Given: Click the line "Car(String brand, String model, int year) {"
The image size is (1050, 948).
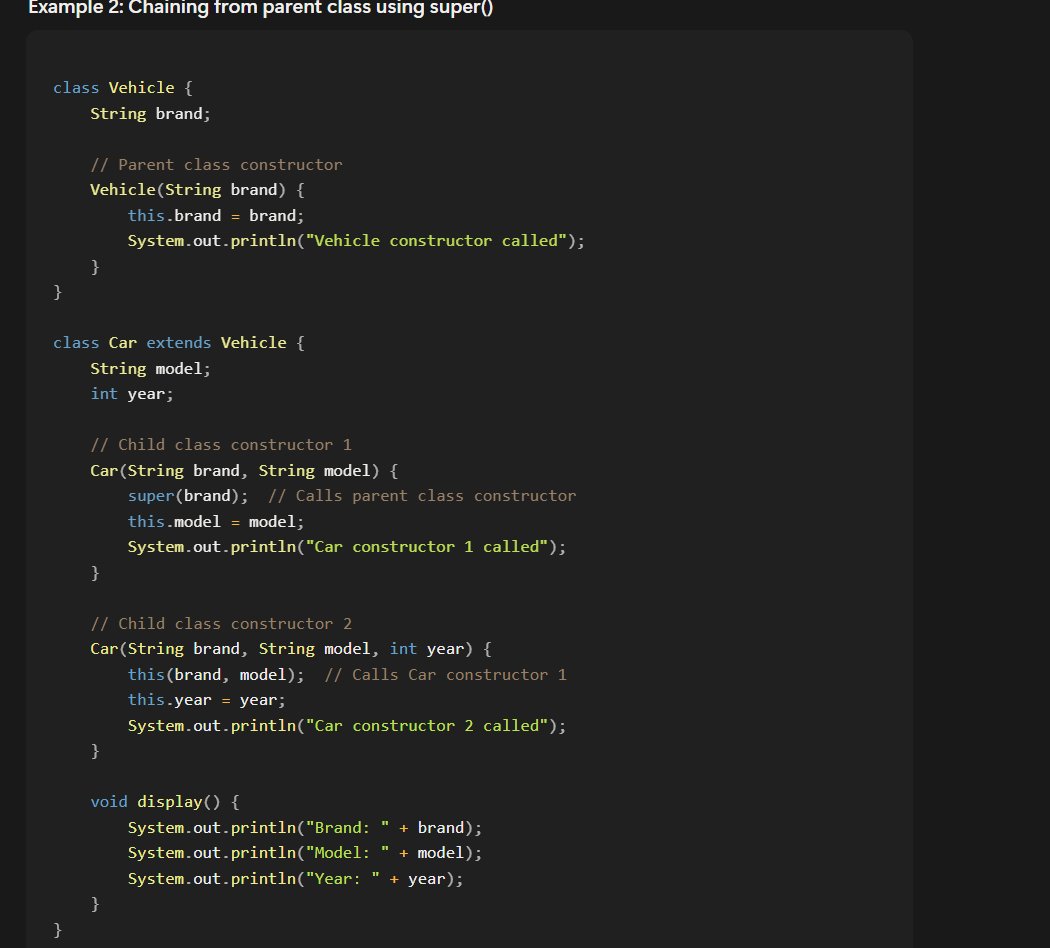Looking at the screenshot, I should pyautogui.click(x=291, y=649).
